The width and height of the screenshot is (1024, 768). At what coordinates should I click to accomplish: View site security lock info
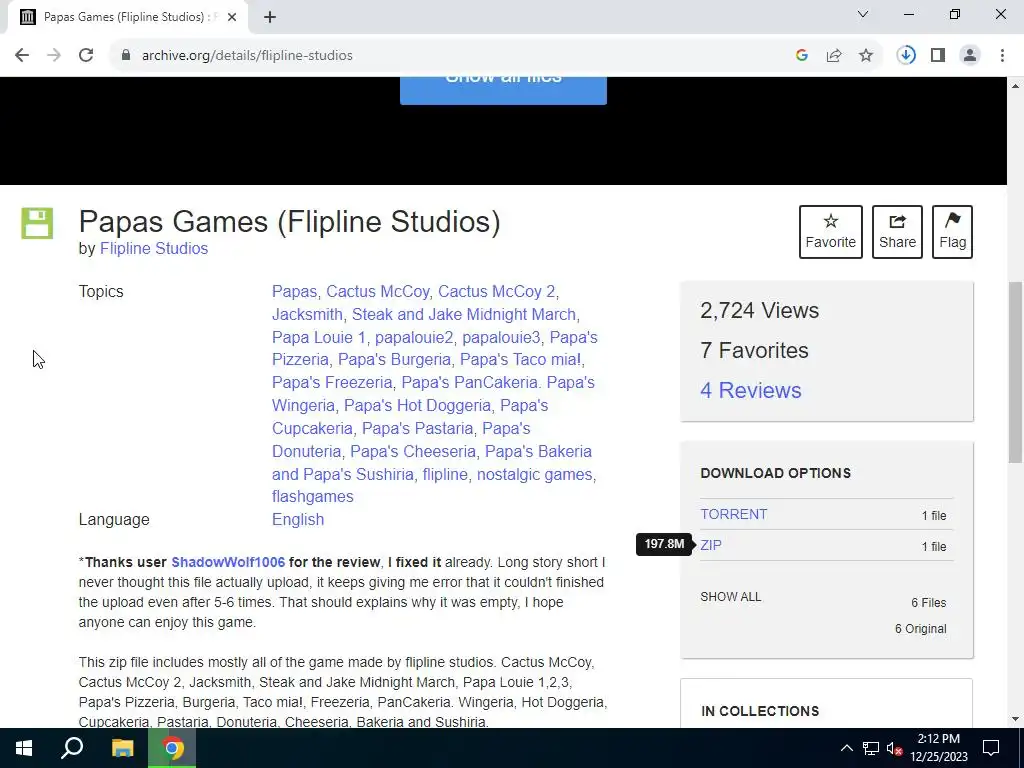click(x=126, y=56)
